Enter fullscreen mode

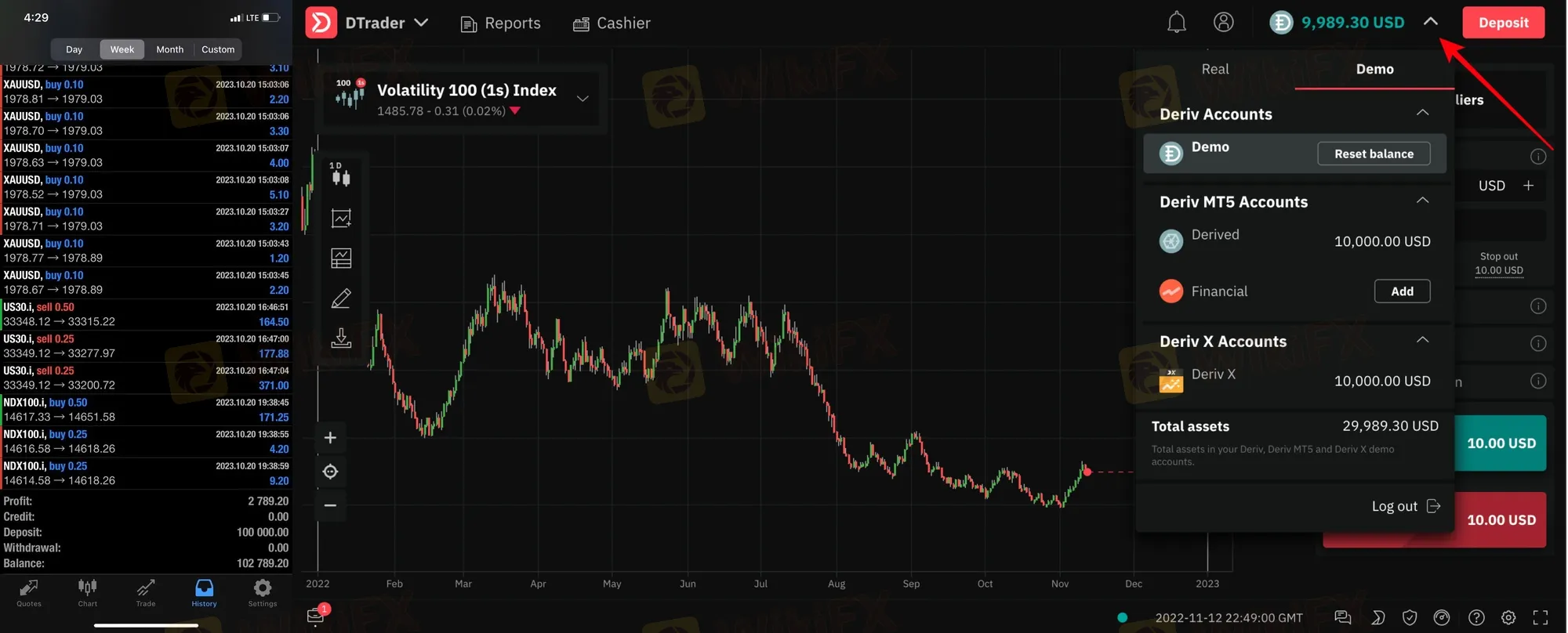(x=1541, y=618)
